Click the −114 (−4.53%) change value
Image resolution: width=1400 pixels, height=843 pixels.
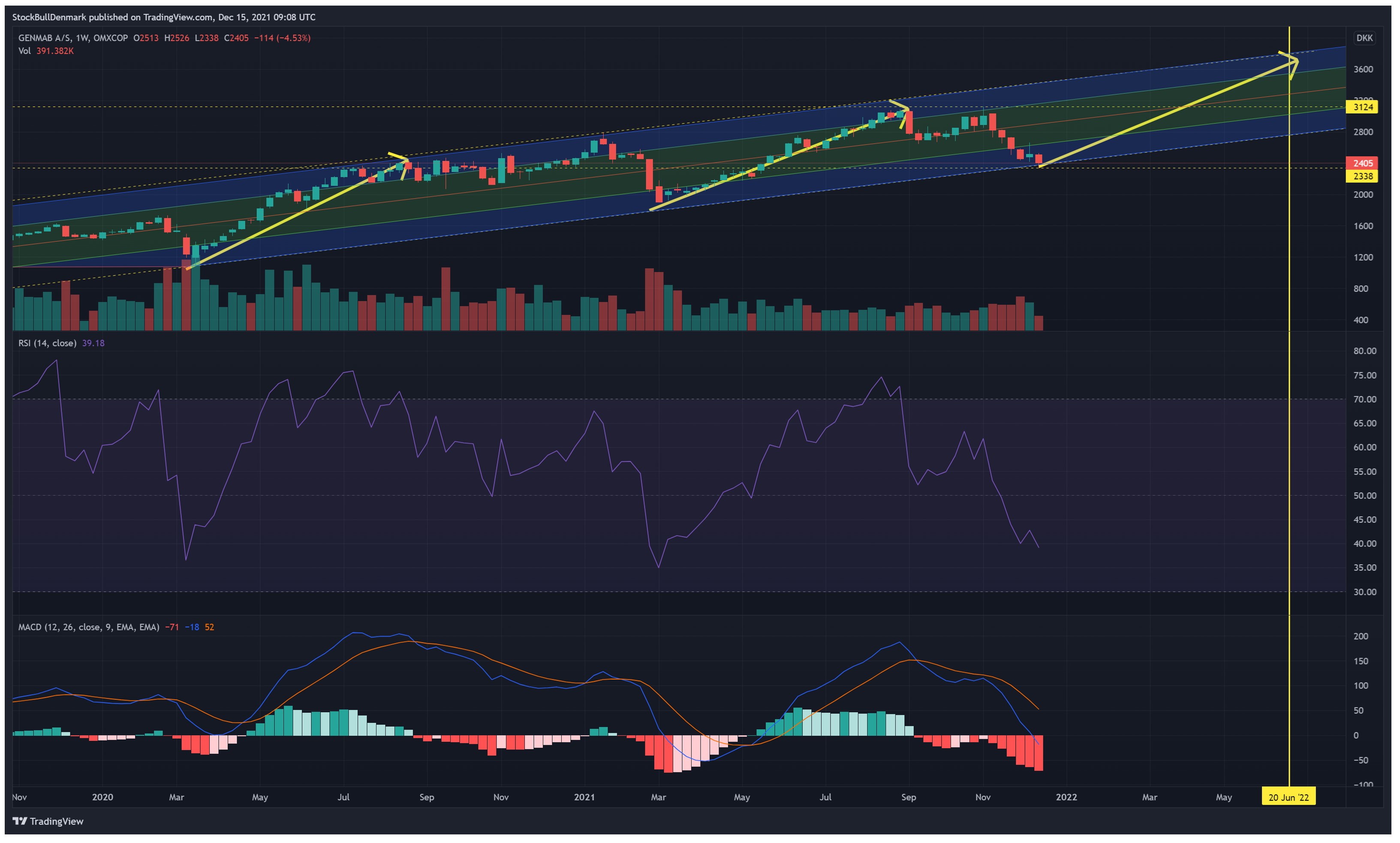coord(282,38)
